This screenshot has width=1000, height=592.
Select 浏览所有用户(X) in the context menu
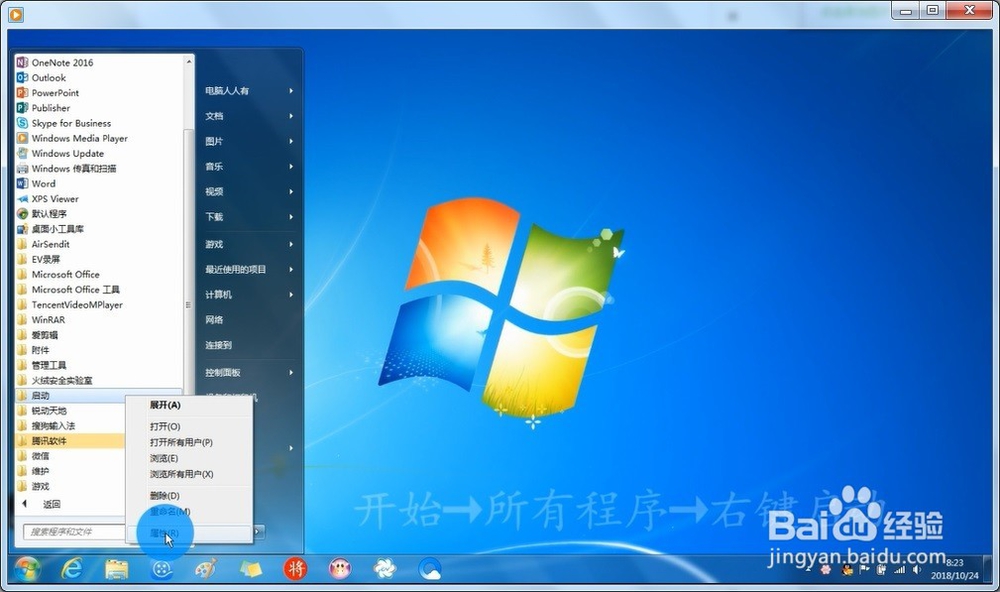[189, 475]
